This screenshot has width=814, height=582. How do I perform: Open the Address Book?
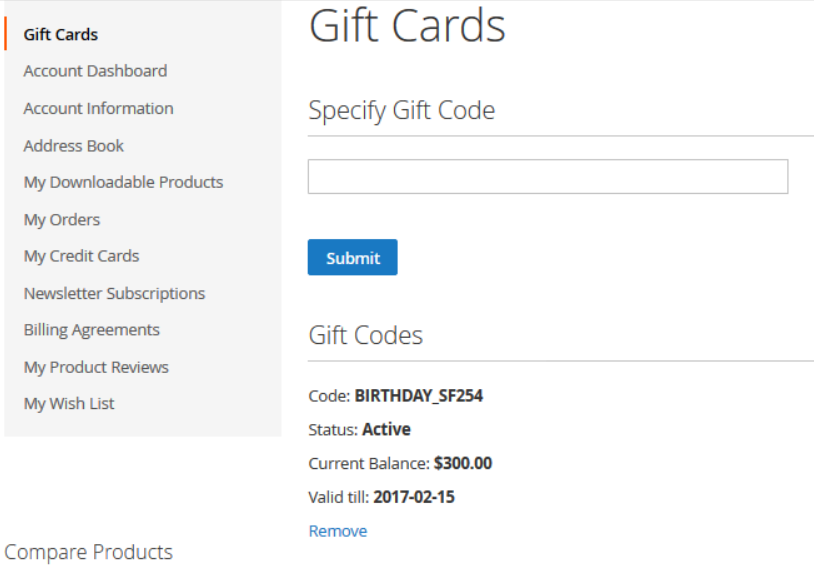click(x=73, y=145)
